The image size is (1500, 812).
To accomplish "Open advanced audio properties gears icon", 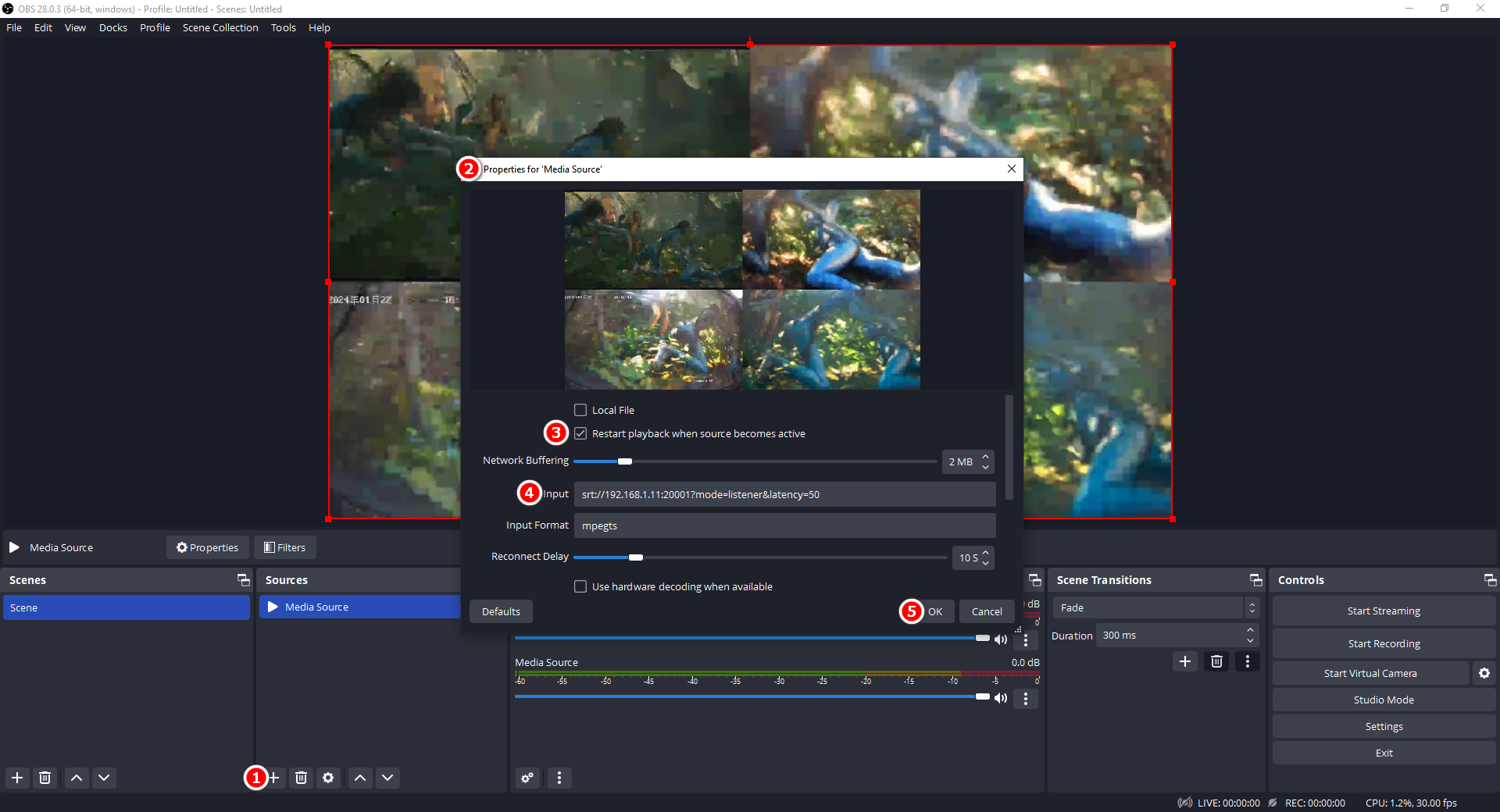I will pos(528,778).
